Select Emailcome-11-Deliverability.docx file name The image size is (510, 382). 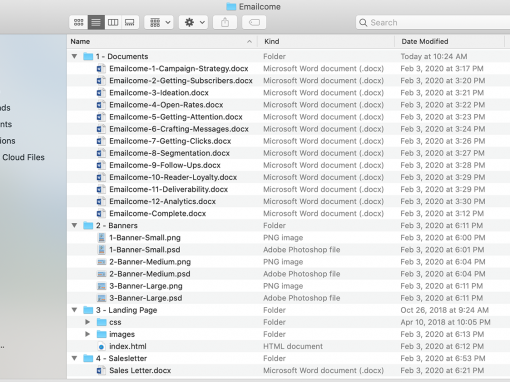(x=169, y=189)
